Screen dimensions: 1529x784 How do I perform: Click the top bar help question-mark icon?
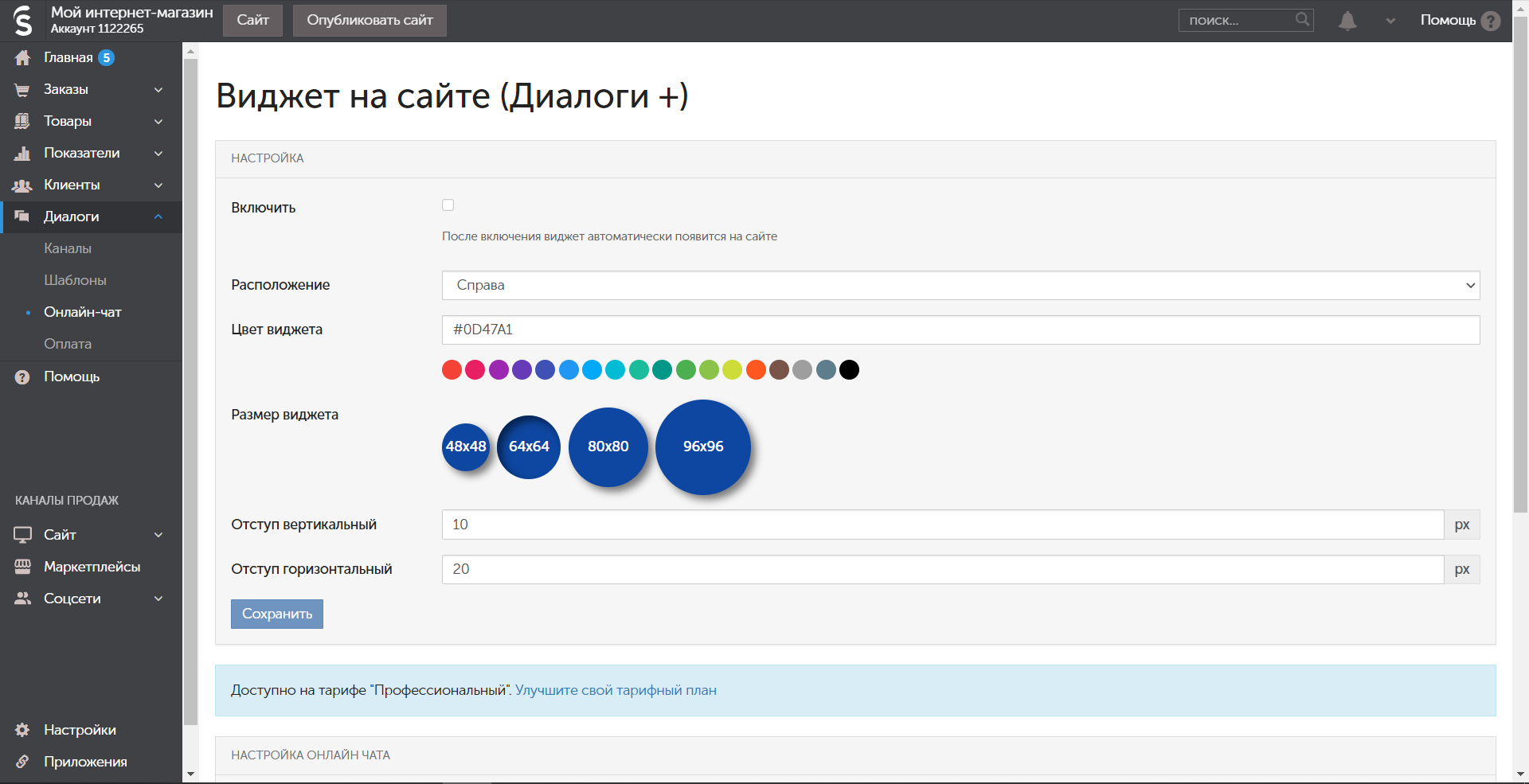click(1491, 21)
